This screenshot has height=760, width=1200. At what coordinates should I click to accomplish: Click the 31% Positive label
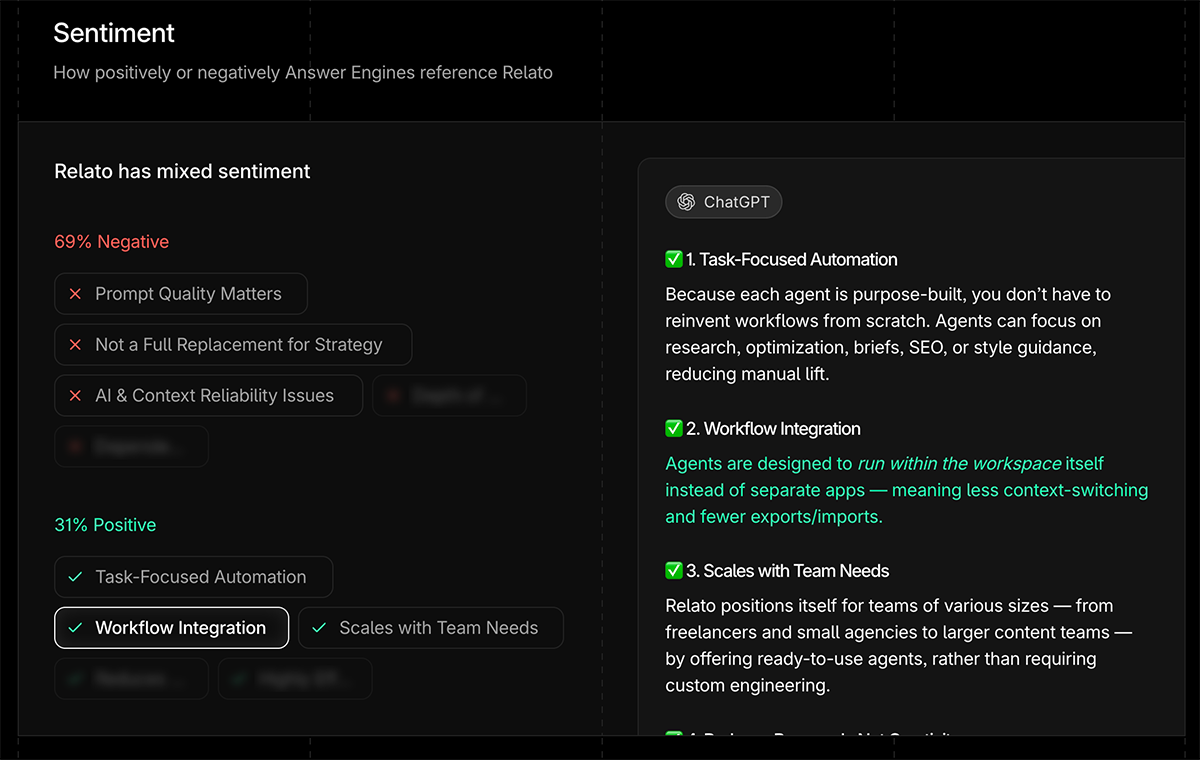coord(105,525)
